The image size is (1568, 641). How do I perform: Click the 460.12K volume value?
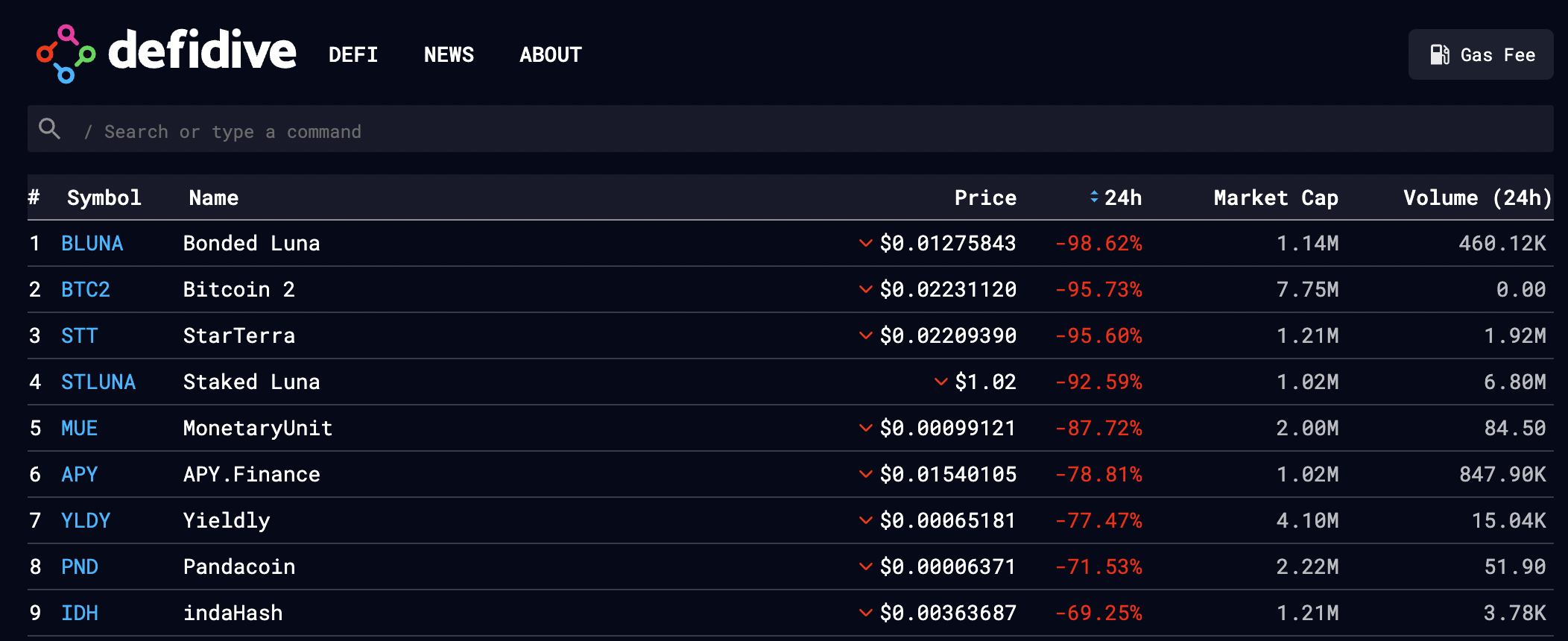1502,243
